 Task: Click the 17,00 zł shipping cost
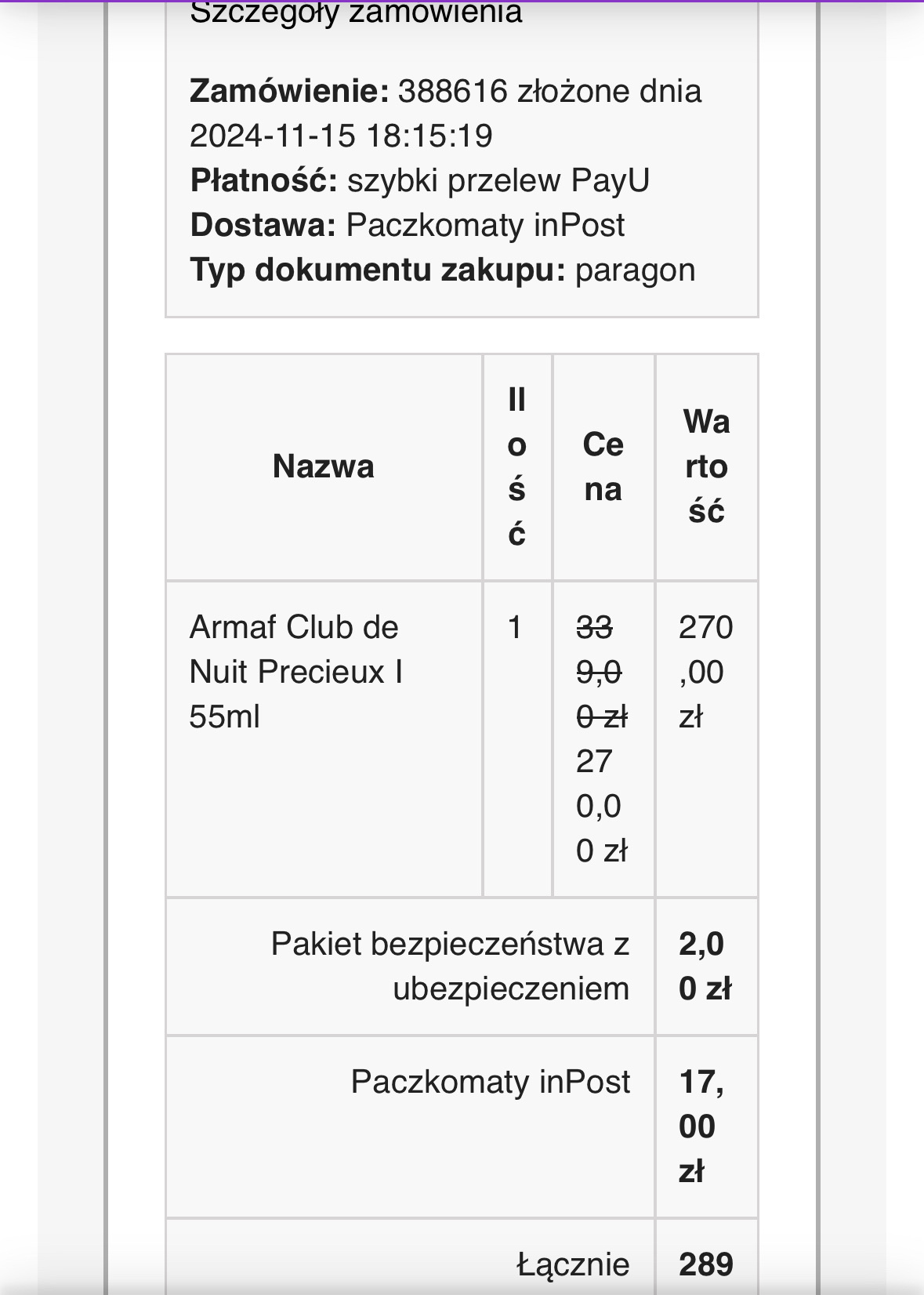click(700, 1126)
